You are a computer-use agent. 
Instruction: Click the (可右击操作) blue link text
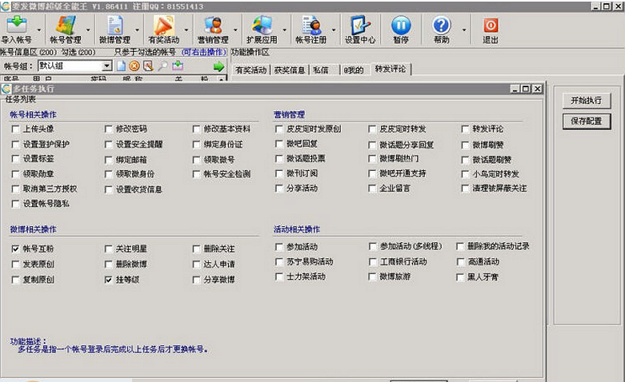pyautogui.click(x=204, y=52)
